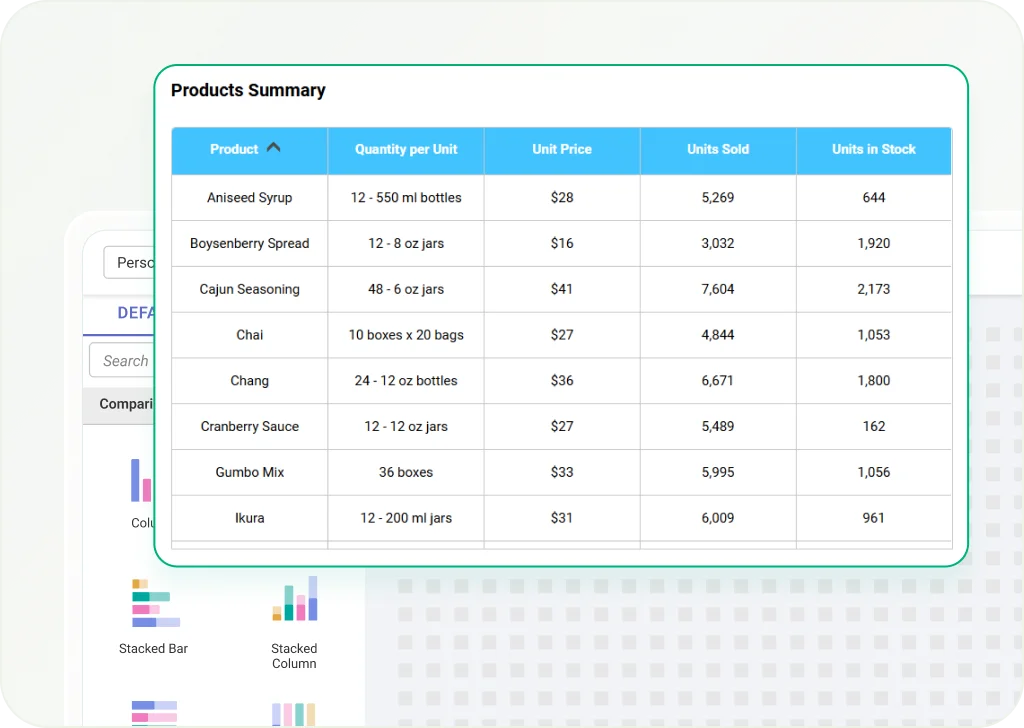Click the Product column sort arrow
Viewport: 1024px width, 728px height.
(273, 148)
